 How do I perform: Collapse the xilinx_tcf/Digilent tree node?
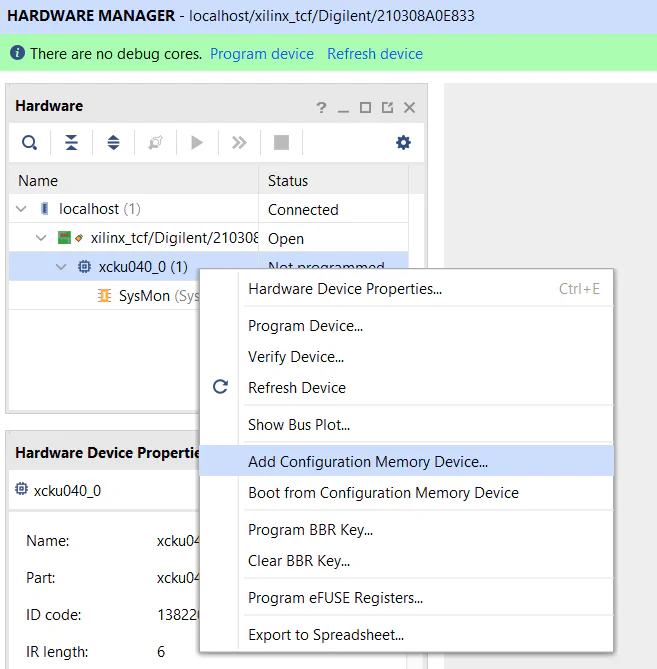pos(41,239)
